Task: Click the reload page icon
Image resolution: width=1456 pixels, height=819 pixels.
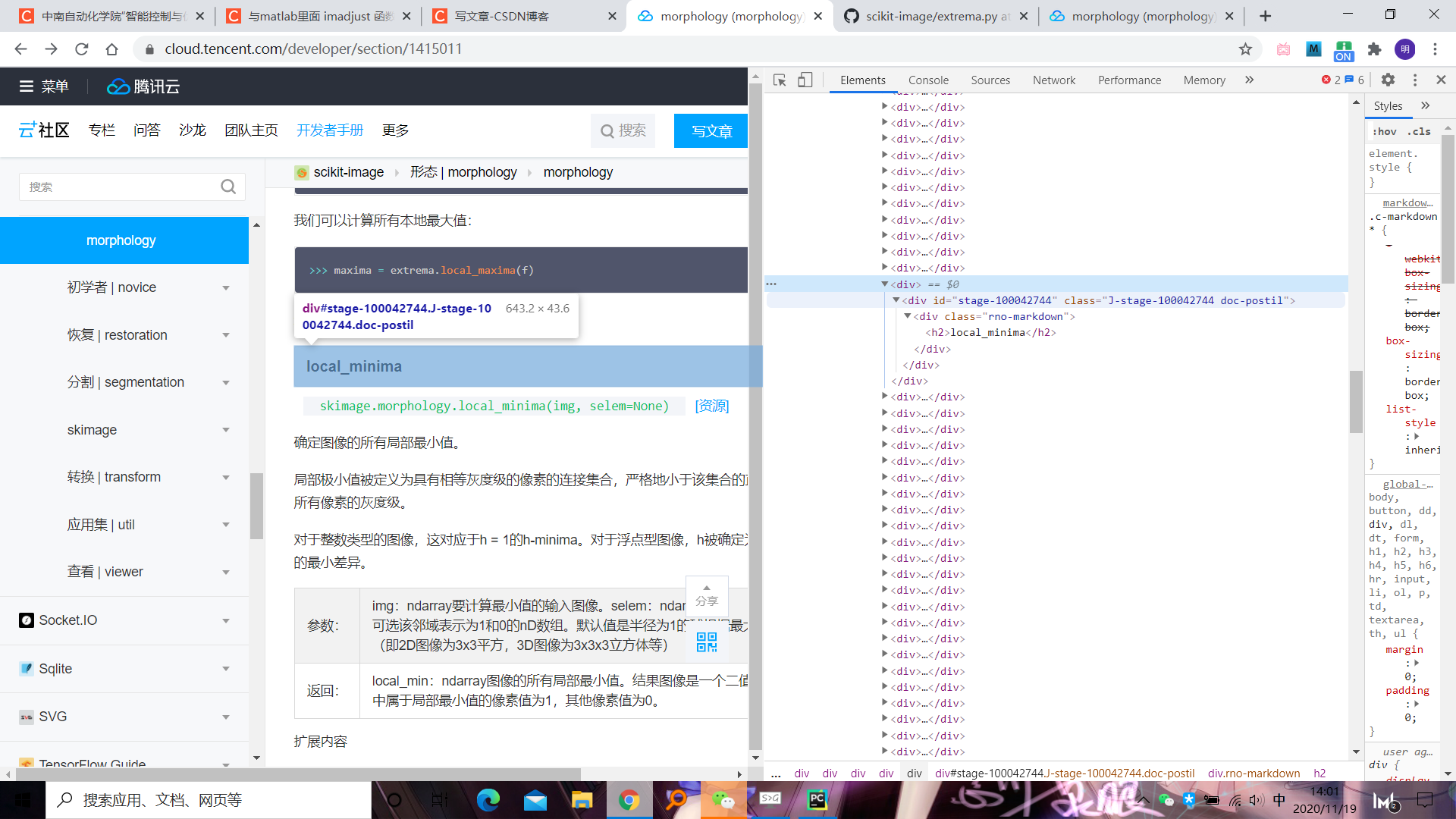Action: tap(81, 49)
